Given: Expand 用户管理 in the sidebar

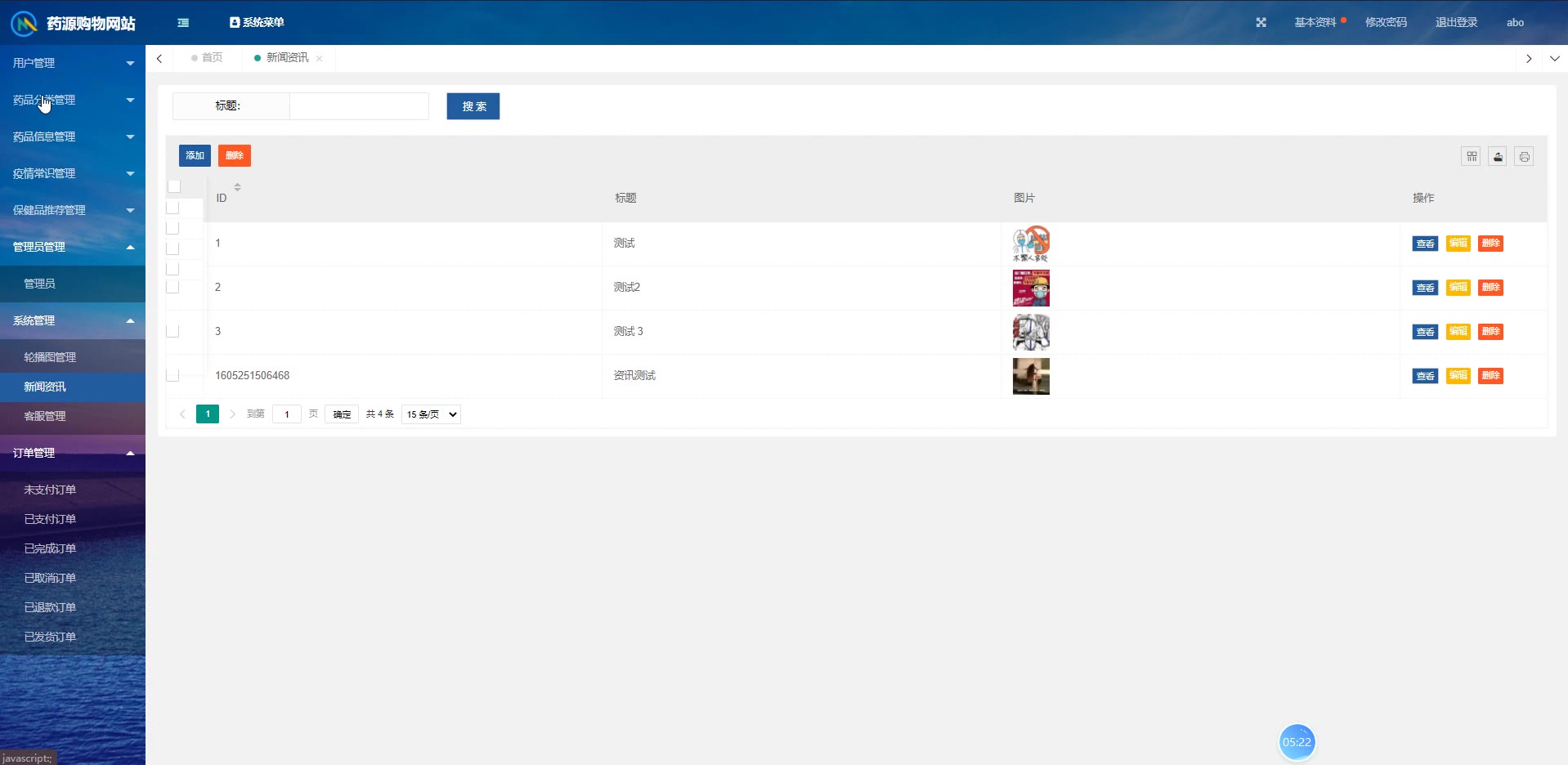Looking at the screenshot, I should point(73,63).
